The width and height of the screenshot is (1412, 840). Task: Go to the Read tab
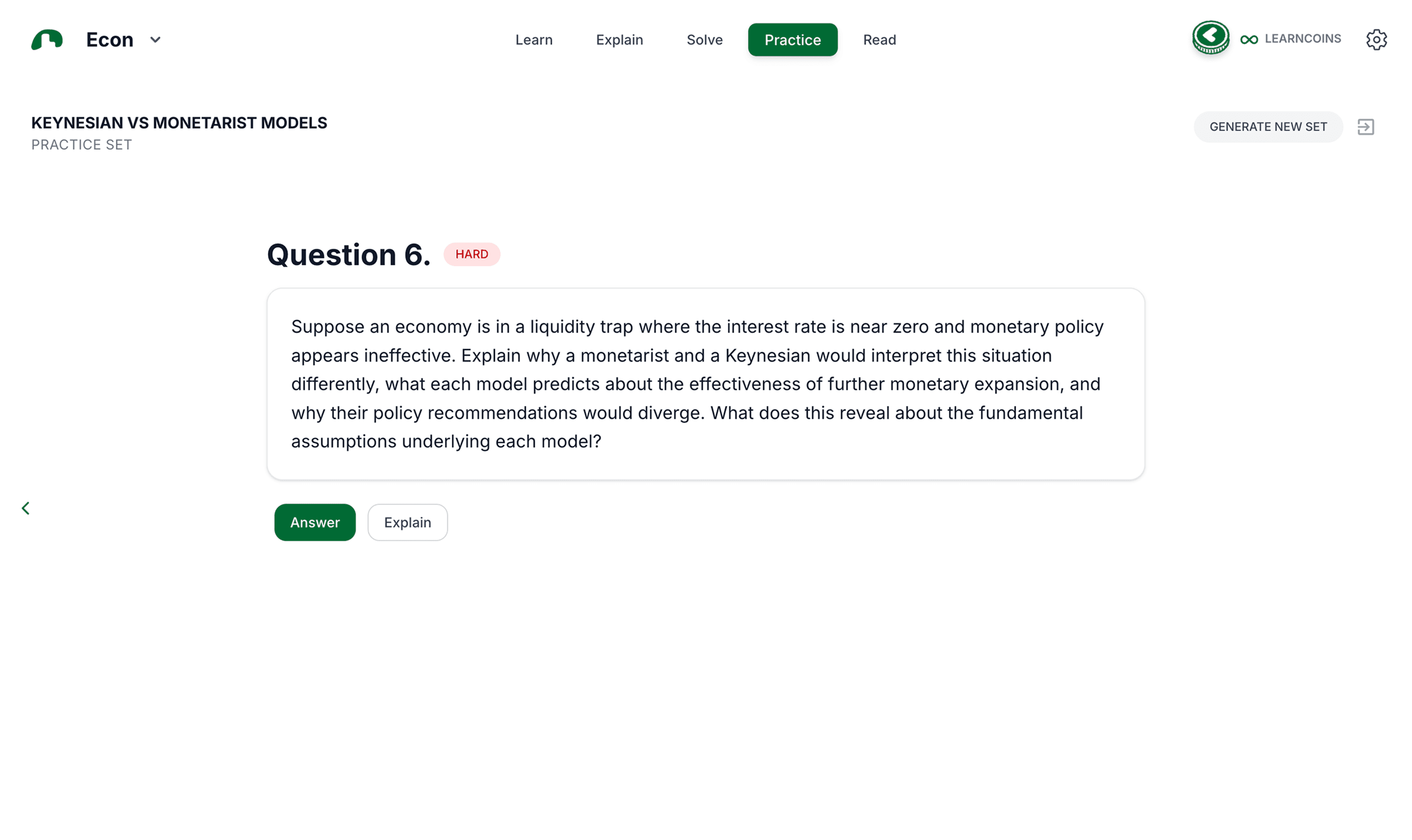tap(879, 40)
